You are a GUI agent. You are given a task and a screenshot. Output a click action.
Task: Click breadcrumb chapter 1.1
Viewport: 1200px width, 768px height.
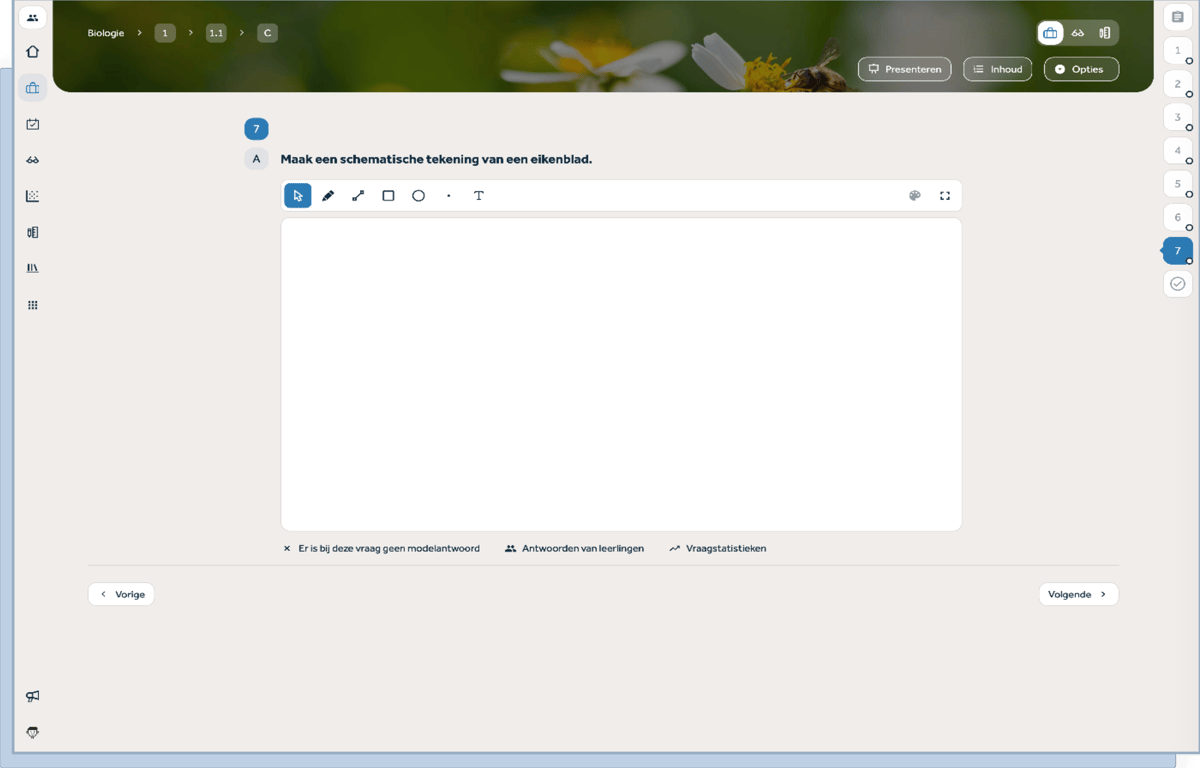click(x=216, y=33)
